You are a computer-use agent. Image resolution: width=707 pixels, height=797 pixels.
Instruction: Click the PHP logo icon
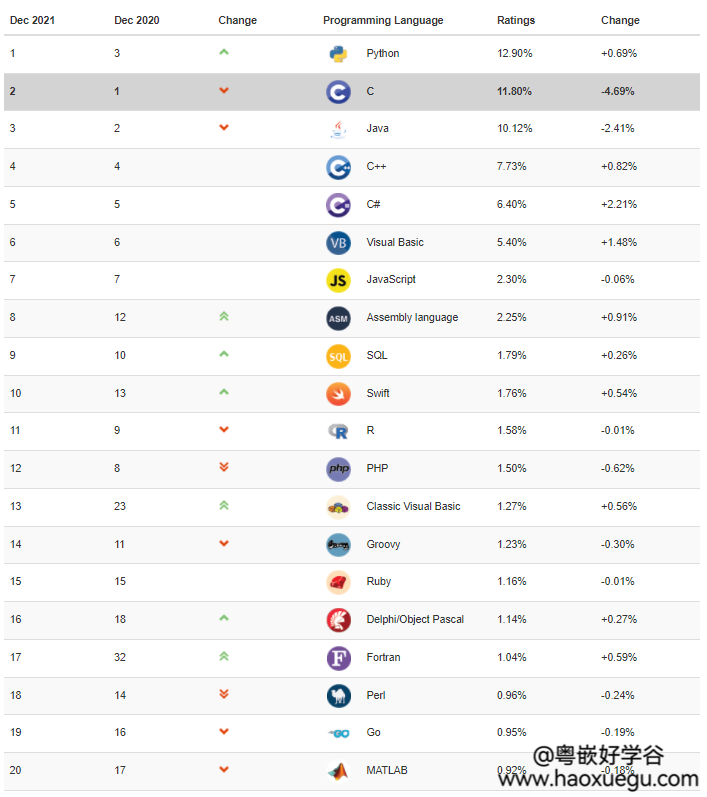tap(338, 469)
